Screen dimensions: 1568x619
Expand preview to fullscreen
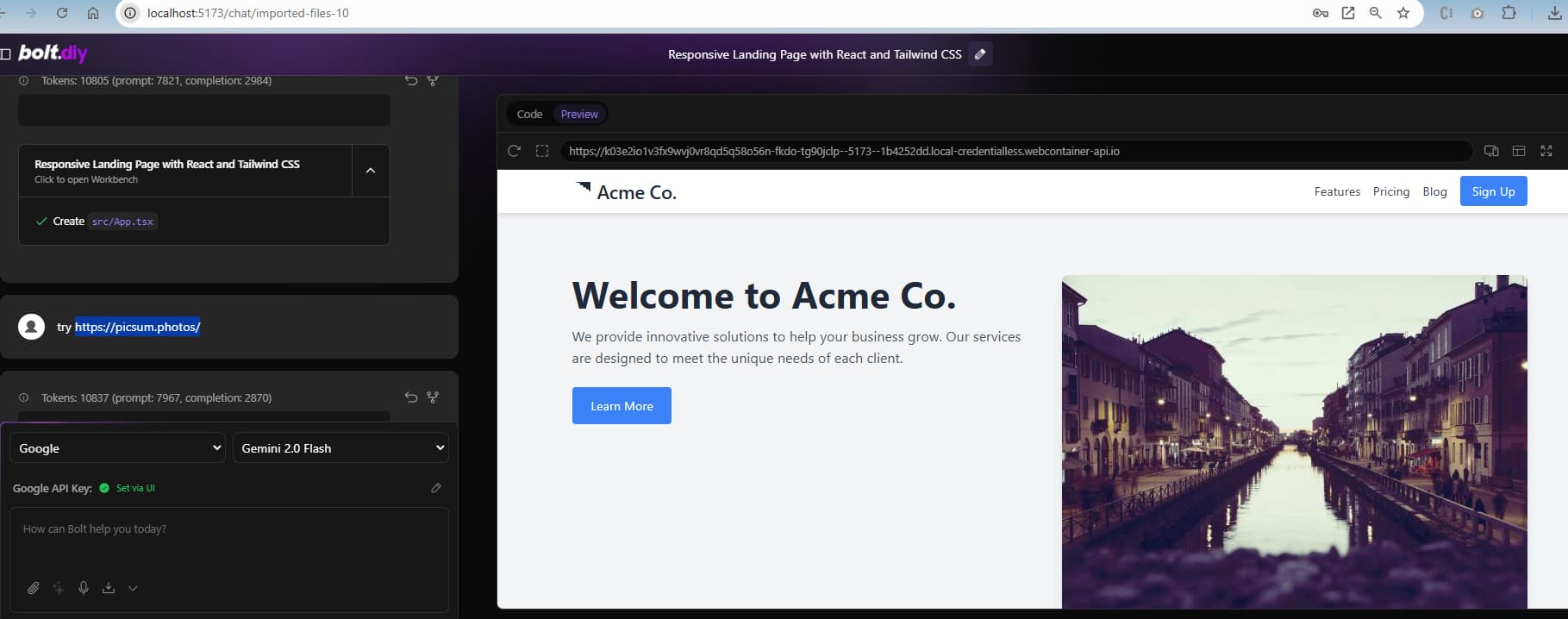1546,151
